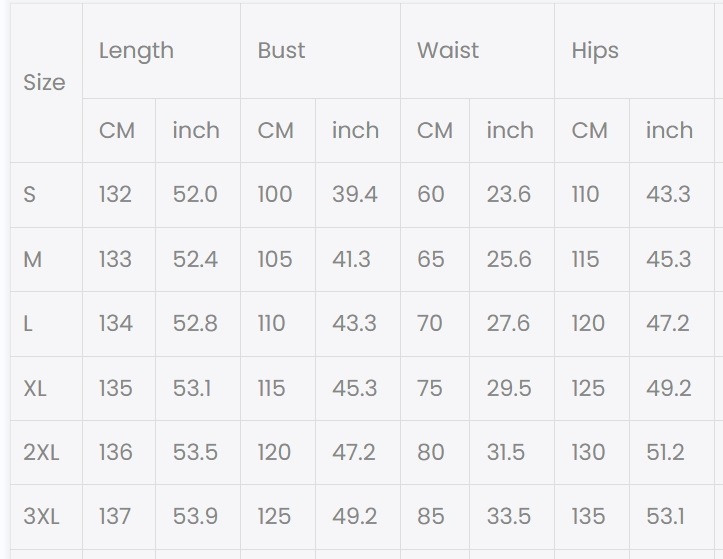Select the 25.6 waist inch cell
The width and height of the screenshot is (723, 559).
pyautogui.click(x=509, y=260)
